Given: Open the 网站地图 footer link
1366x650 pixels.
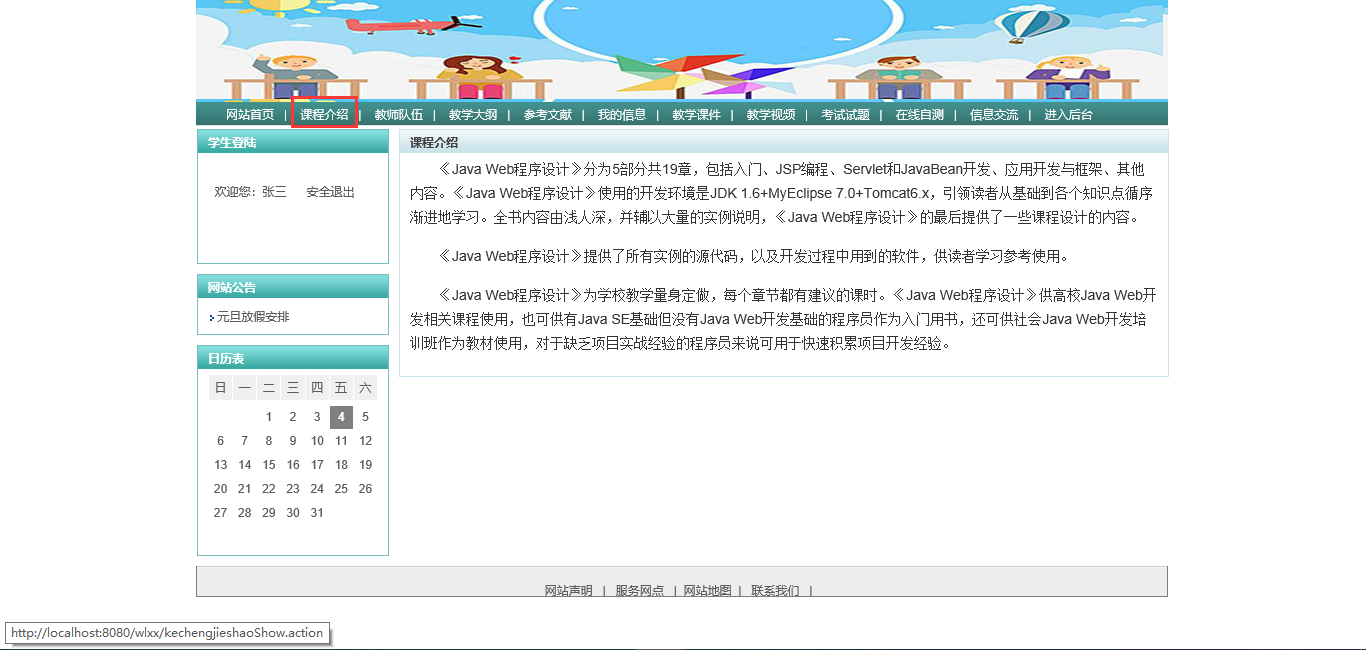Looking at the screenshot, I should 708,591.
